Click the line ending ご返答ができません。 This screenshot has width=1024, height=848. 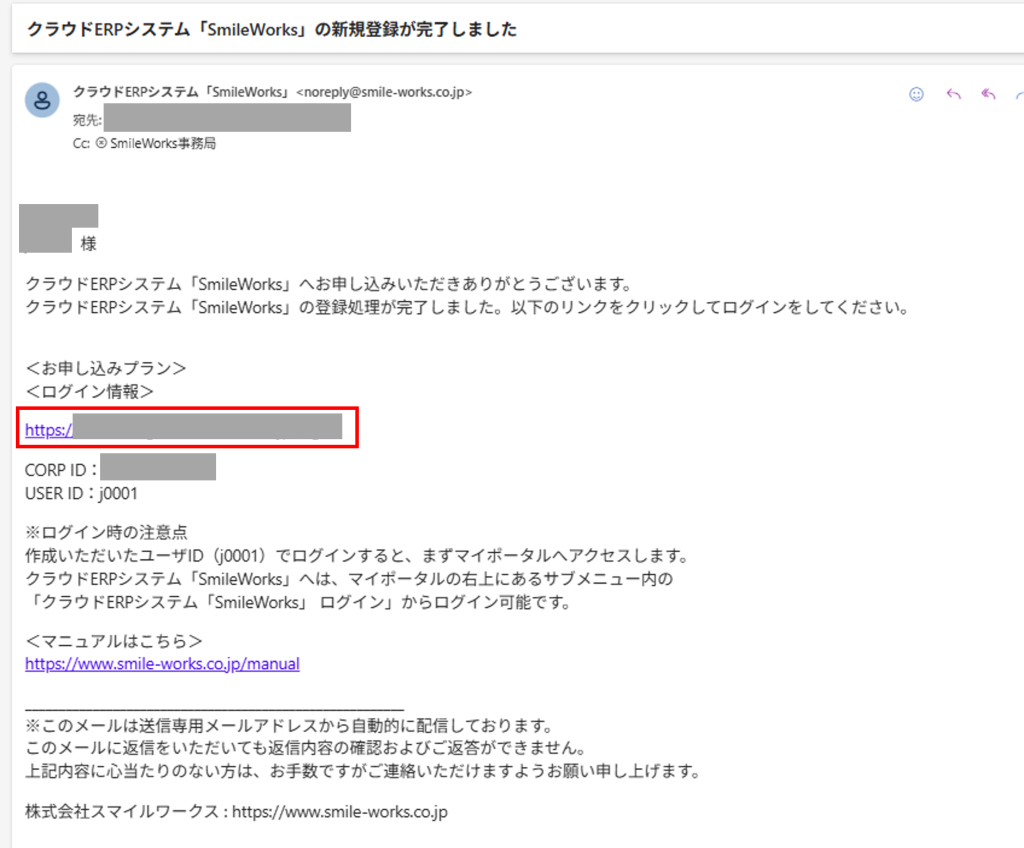click(x=306, y=748)
